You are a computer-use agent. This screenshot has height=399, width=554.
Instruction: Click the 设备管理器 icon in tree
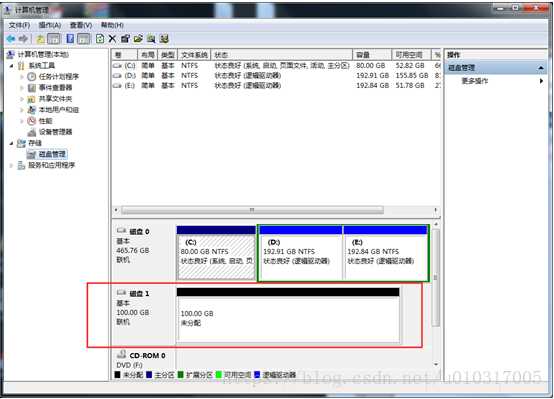(32, 132)
